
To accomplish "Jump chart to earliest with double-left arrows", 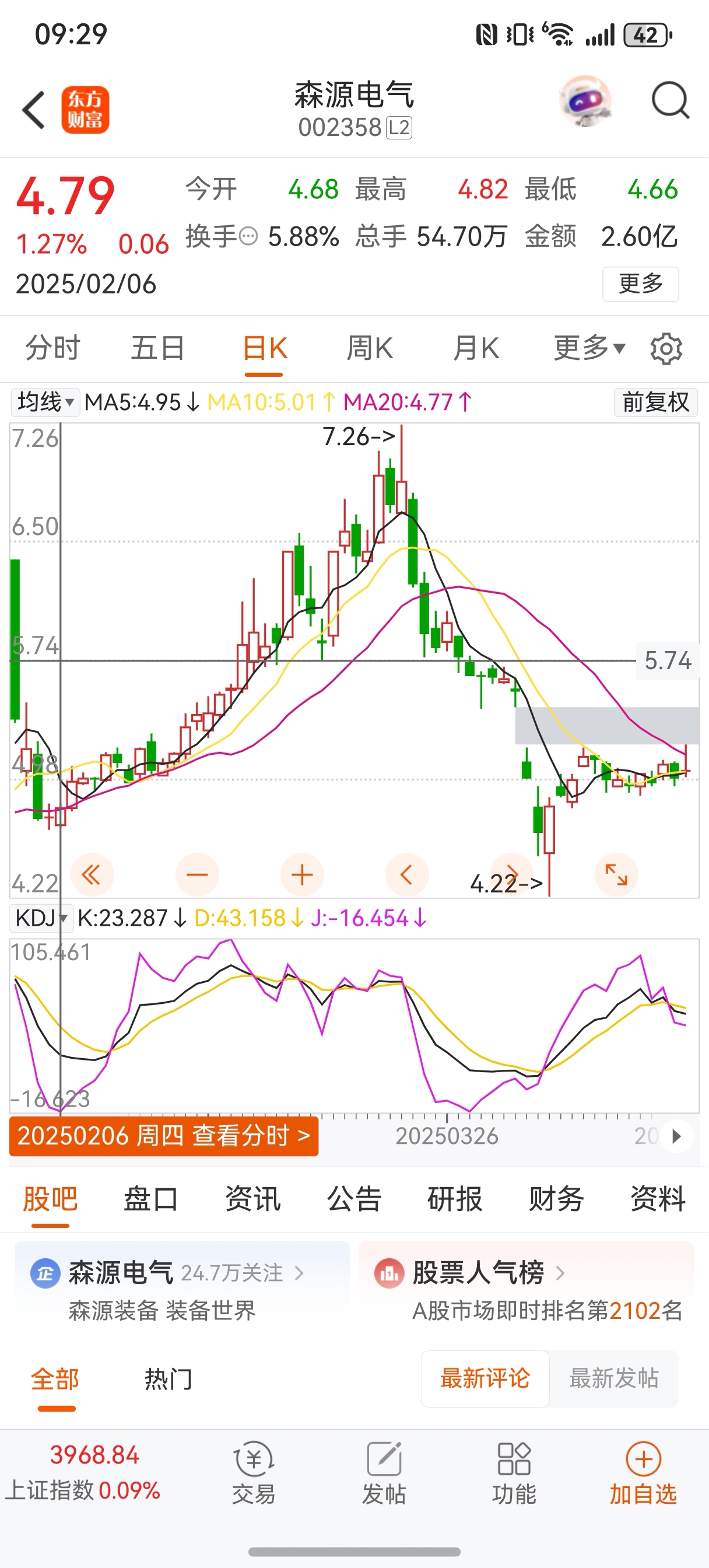I will 92,876.
